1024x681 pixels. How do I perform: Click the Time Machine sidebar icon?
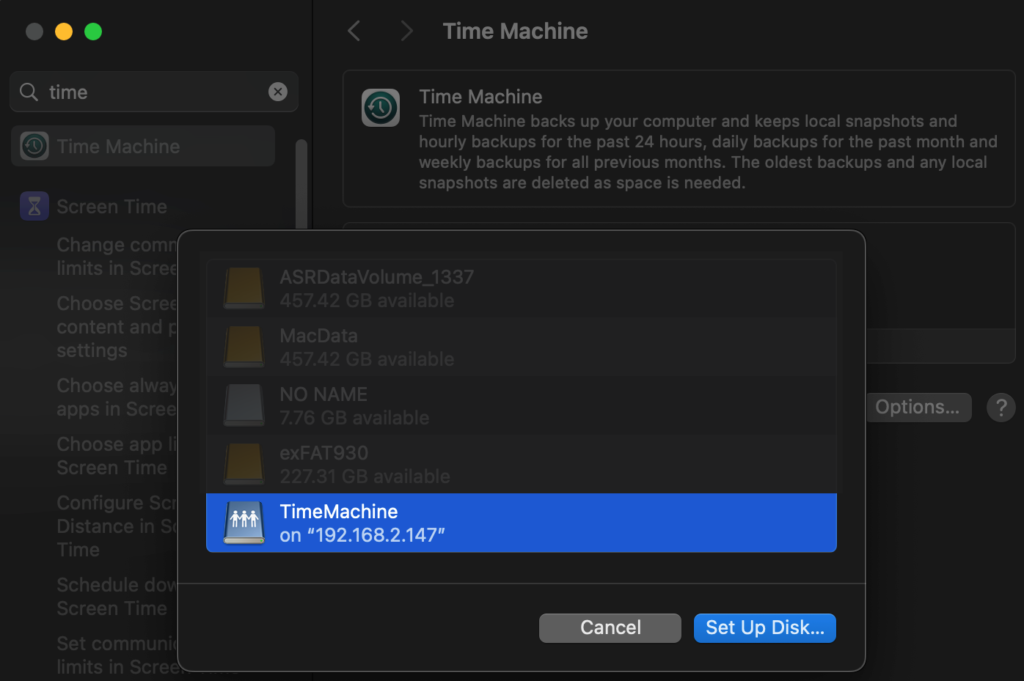coord(34,146)
